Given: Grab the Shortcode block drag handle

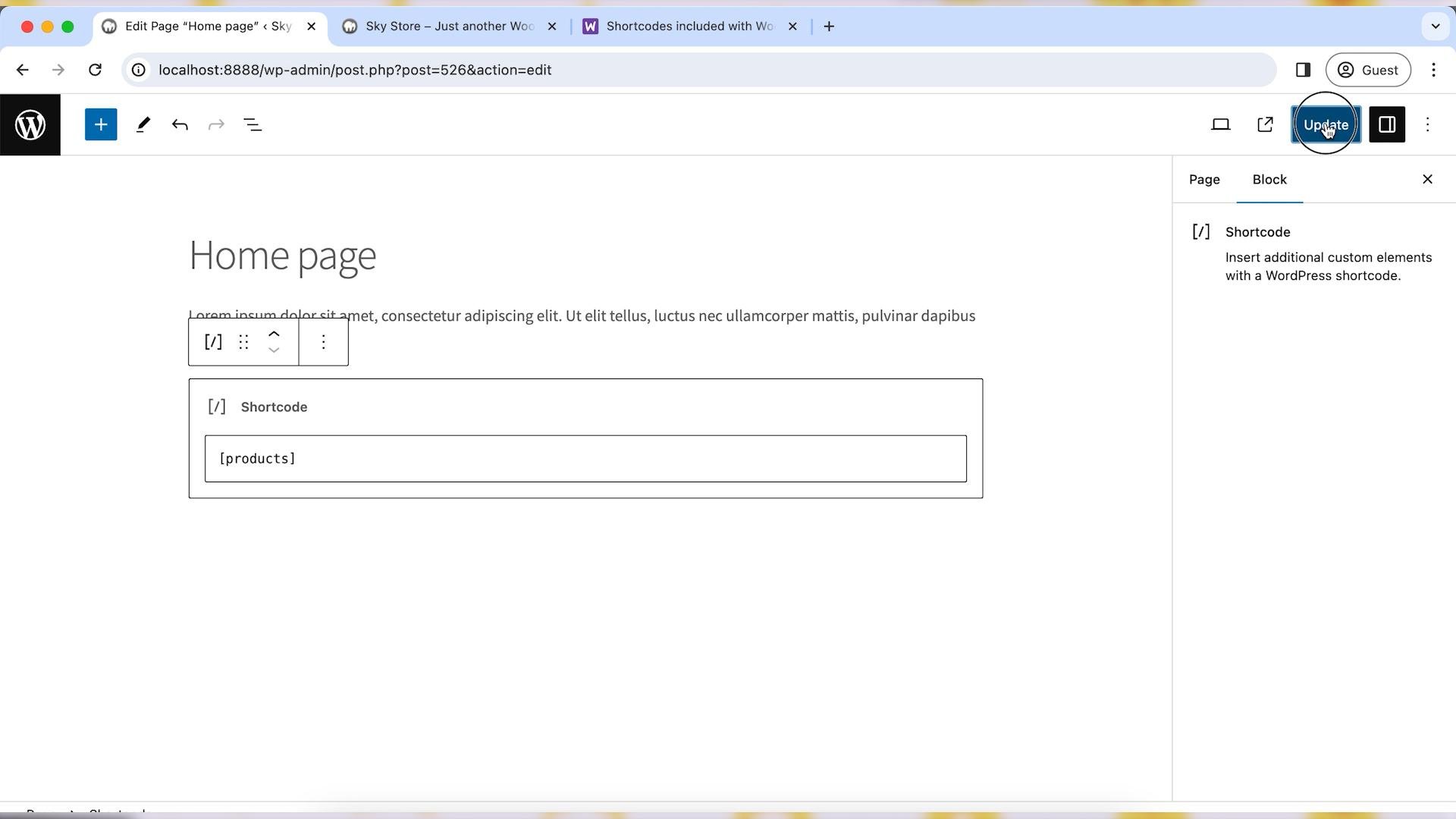Looking at the screenshot, I should tap(243, 341).
